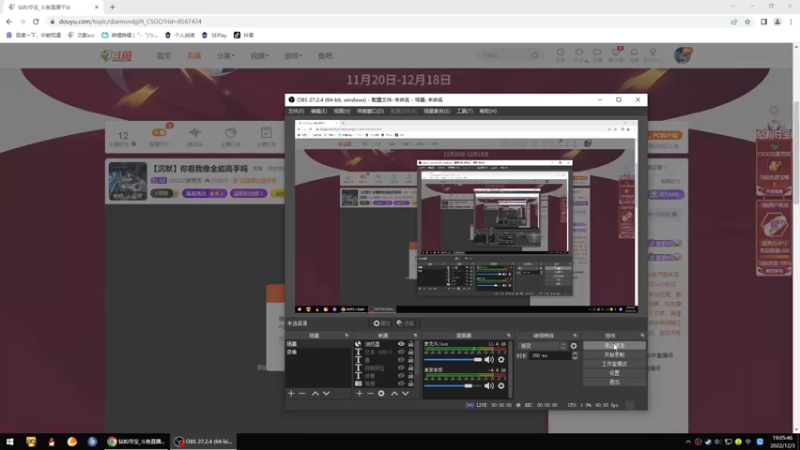Adjust the 桌面音频 volume slider

pyautogui.click(x=453, y=386)
